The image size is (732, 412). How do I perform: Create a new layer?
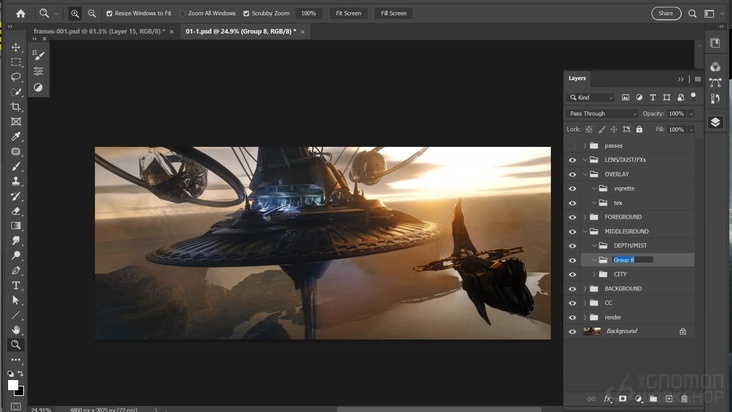pyautogui.click(x=669, y=398)
